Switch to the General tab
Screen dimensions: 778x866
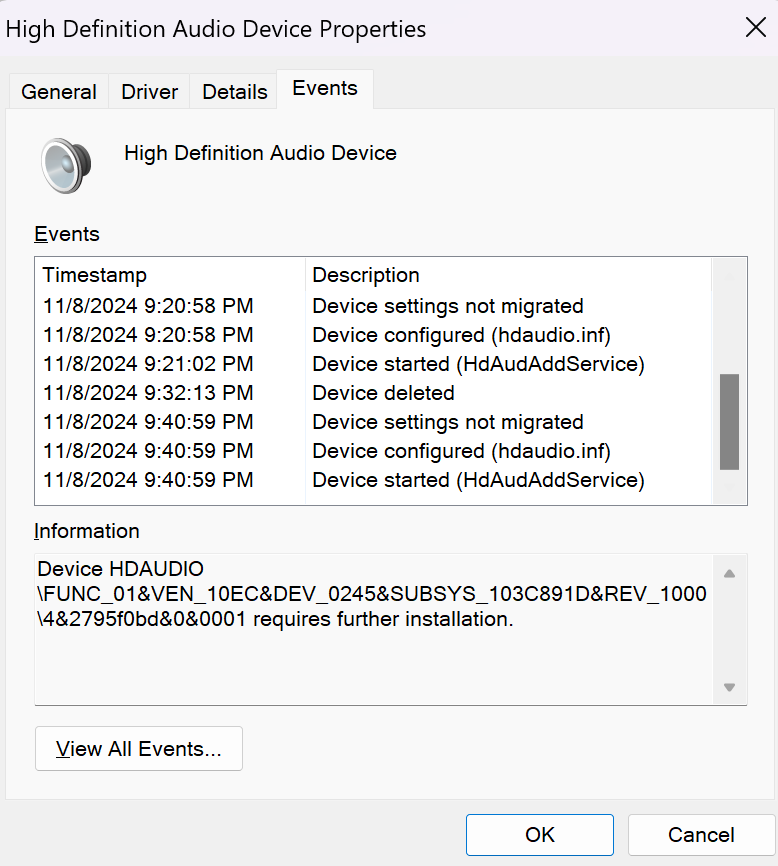tap(58, 91)
